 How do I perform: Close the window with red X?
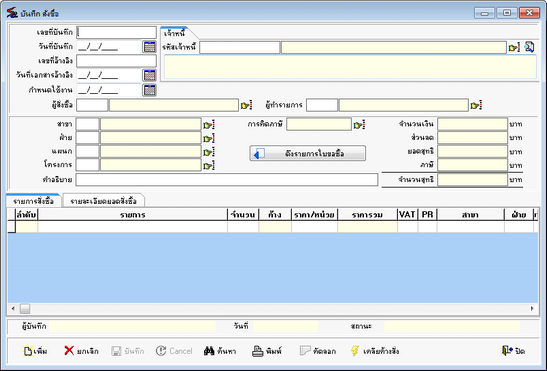click(529, 13)
